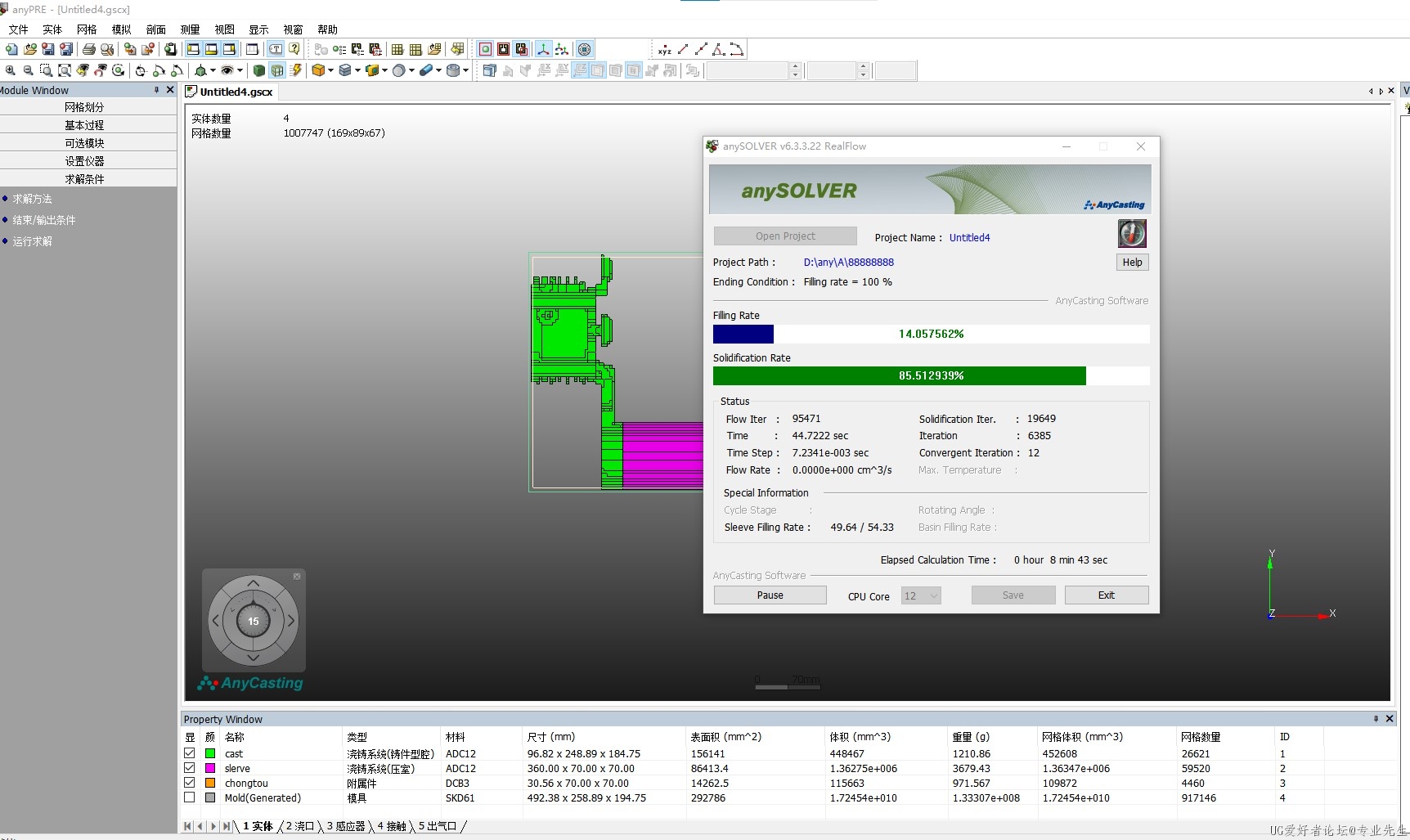Open the sphere primitive dropdown arrow

point(411,70)
